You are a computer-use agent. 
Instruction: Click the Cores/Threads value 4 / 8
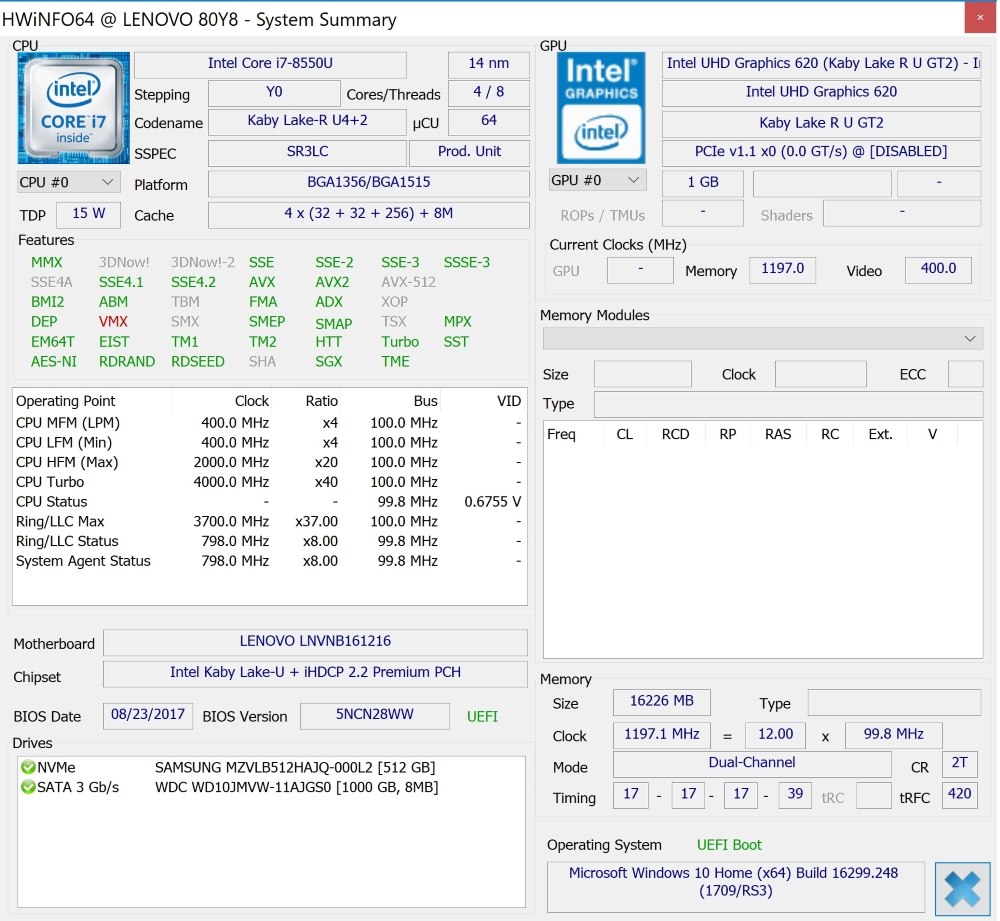pyautogui.click(x=489, y=92)
